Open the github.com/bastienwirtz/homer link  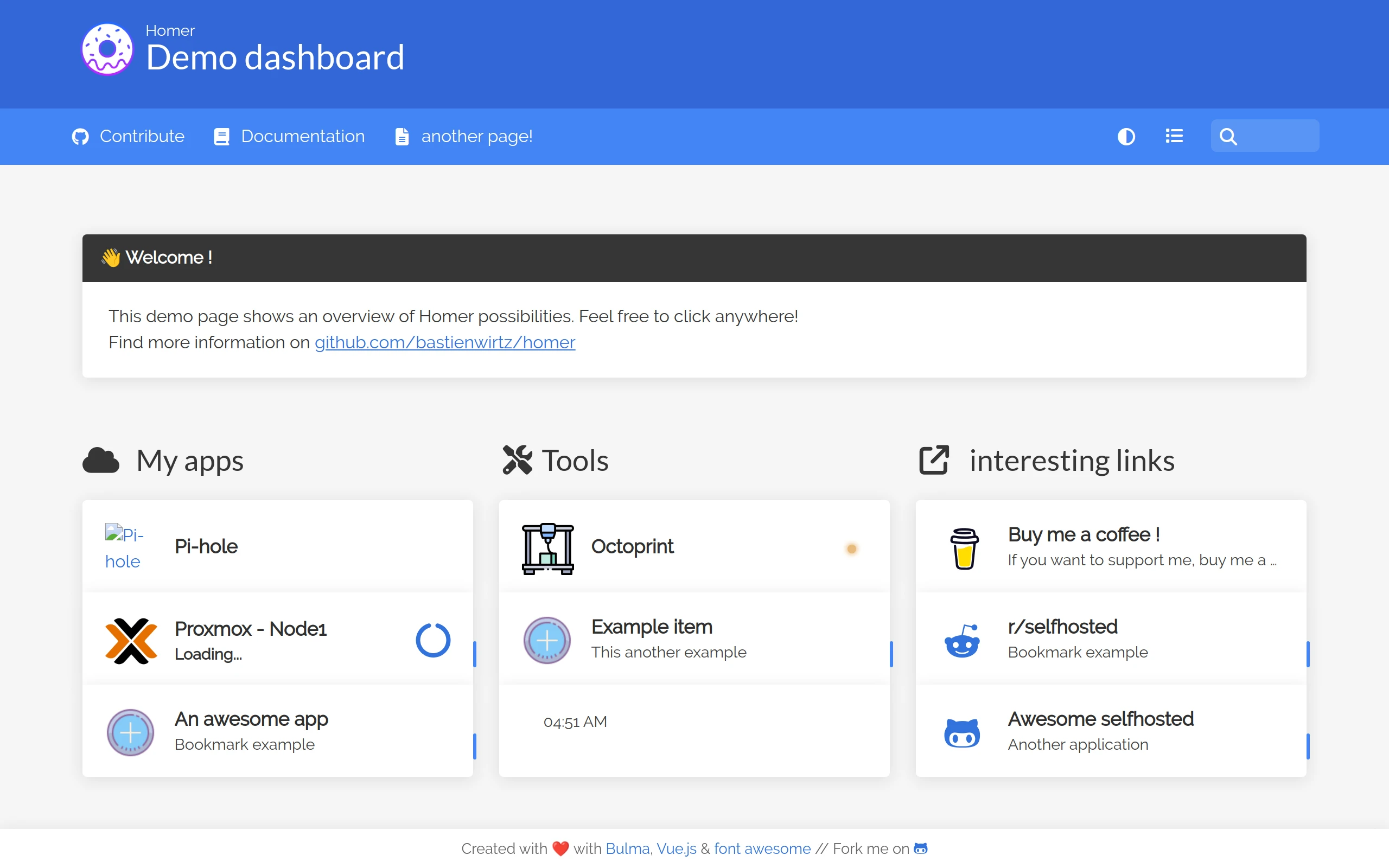pyautogui.click(x=444, y=342)
